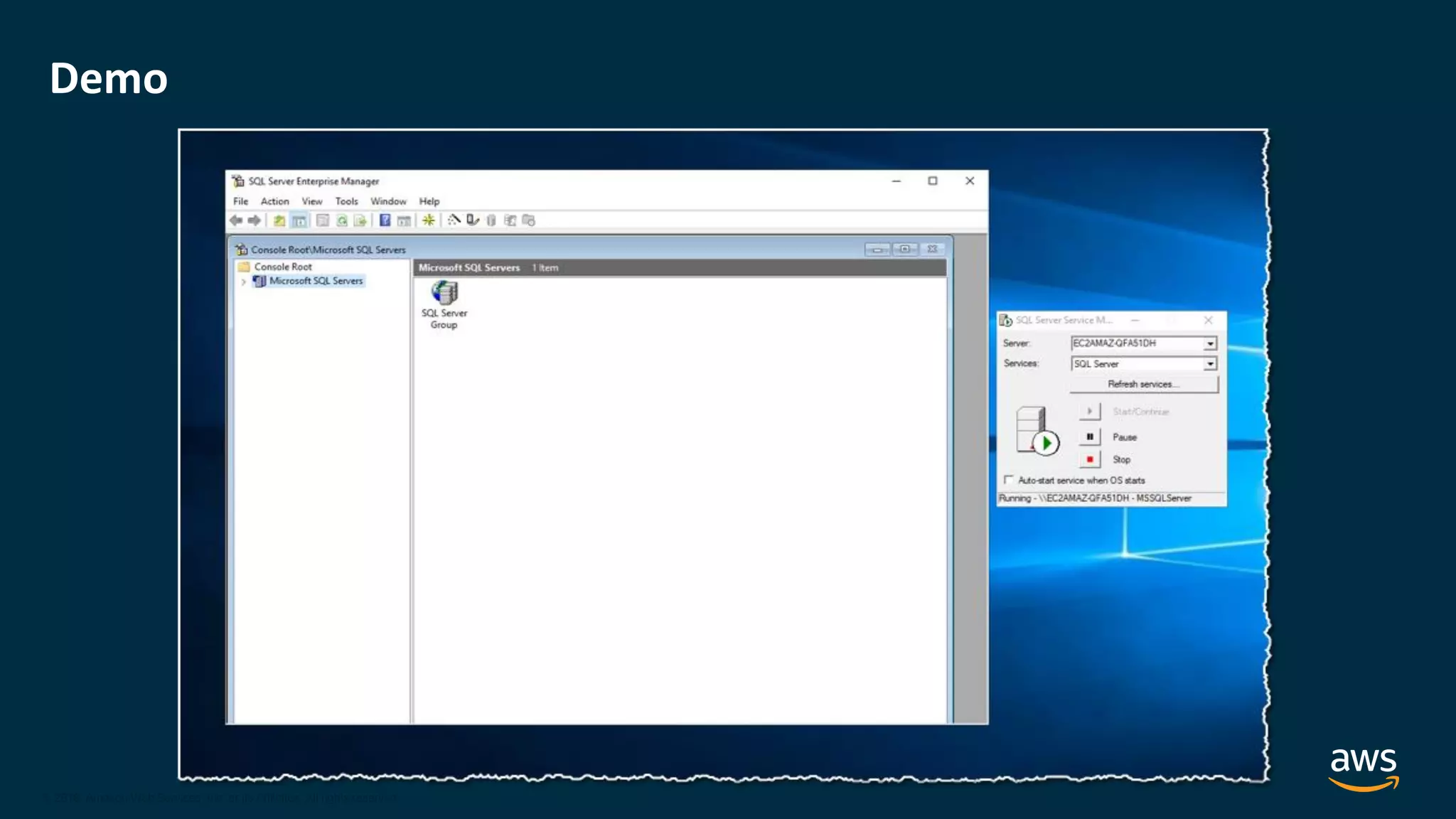Stop the SQL Server service
This screenshot has height=819, width=1456.
(1090, 459)
